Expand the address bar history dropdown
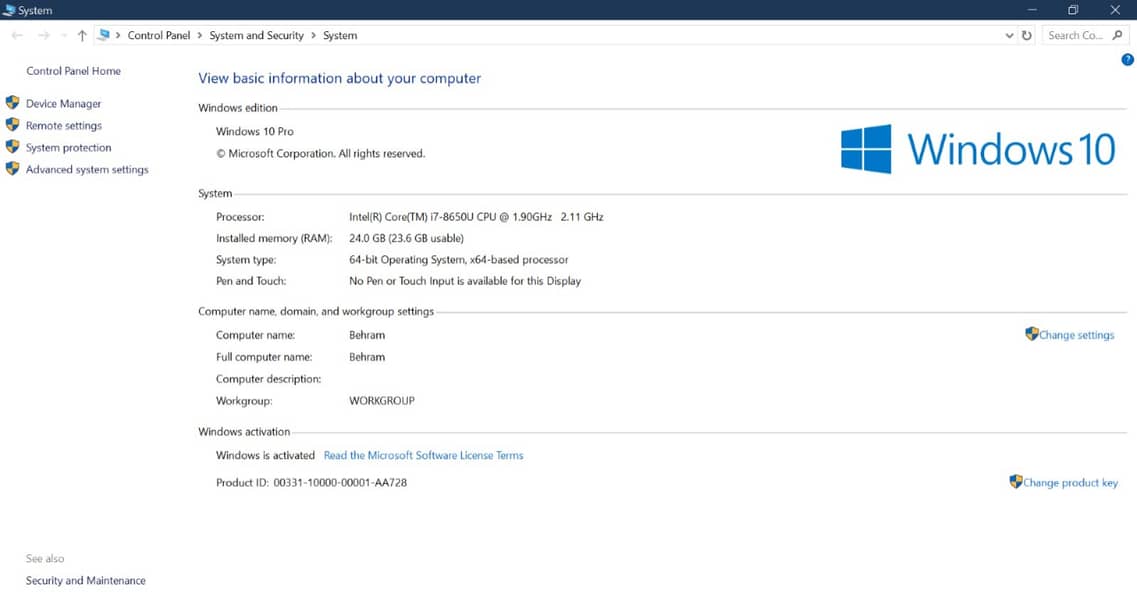Viewport: 1137px width, 600px height. click(1009, 35)
